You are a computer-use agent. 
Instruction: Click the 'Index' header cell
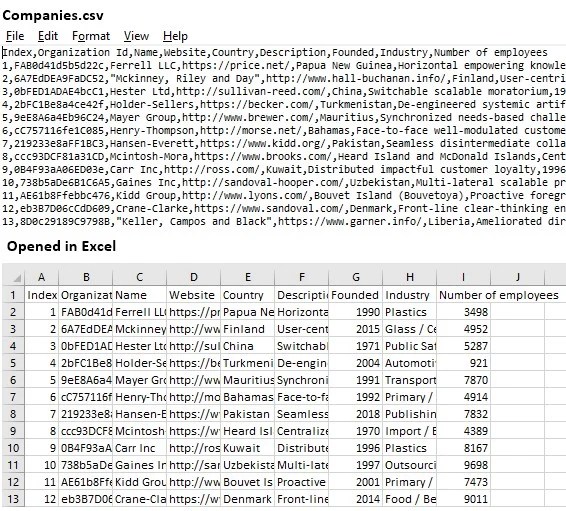pyautogui.click(x=42, y=295)
